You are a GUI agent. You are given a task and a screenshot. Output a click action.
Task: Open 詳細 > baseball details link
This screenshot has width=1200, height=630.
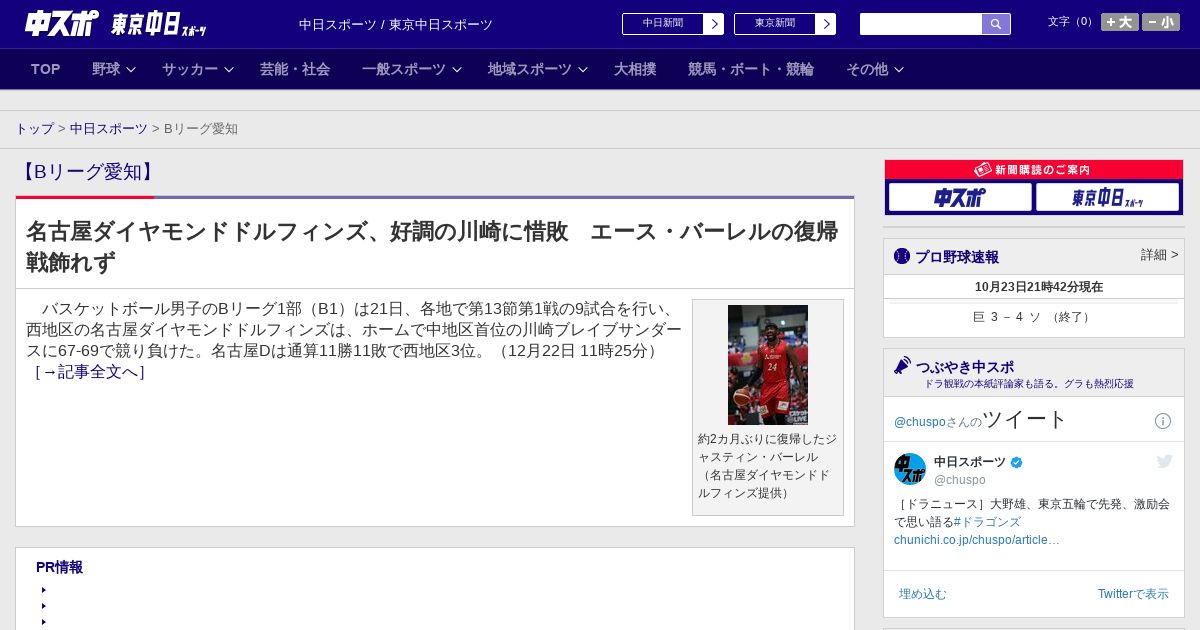pos(1160,255)
